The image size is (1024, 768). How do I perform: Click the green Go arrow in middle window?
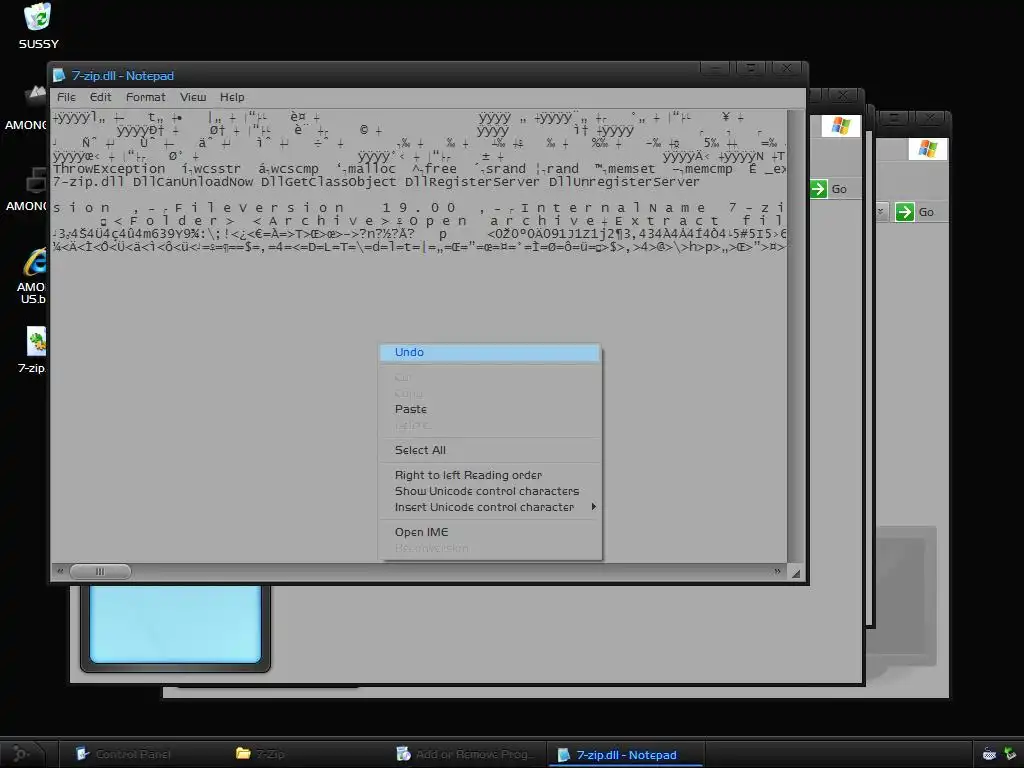[x=818, y=189]
